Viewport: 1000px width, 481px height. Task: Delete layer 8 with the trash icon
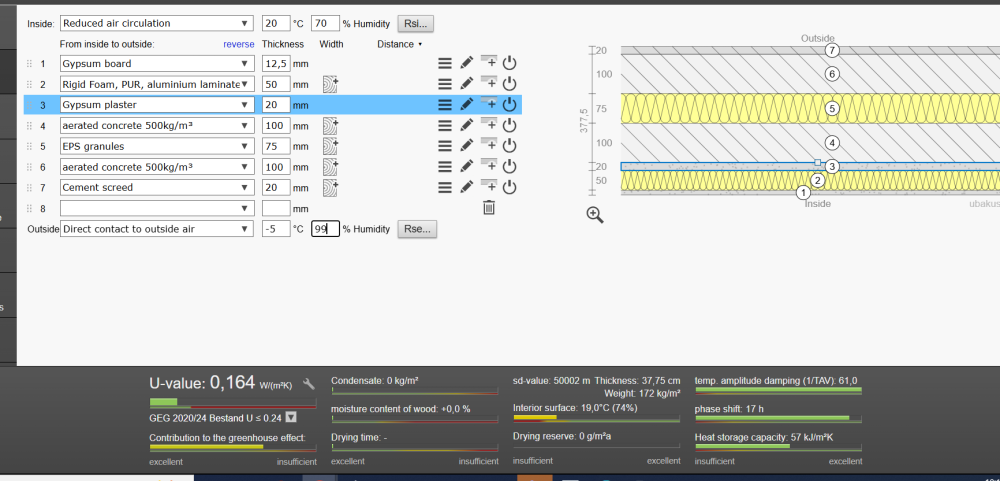488,208
